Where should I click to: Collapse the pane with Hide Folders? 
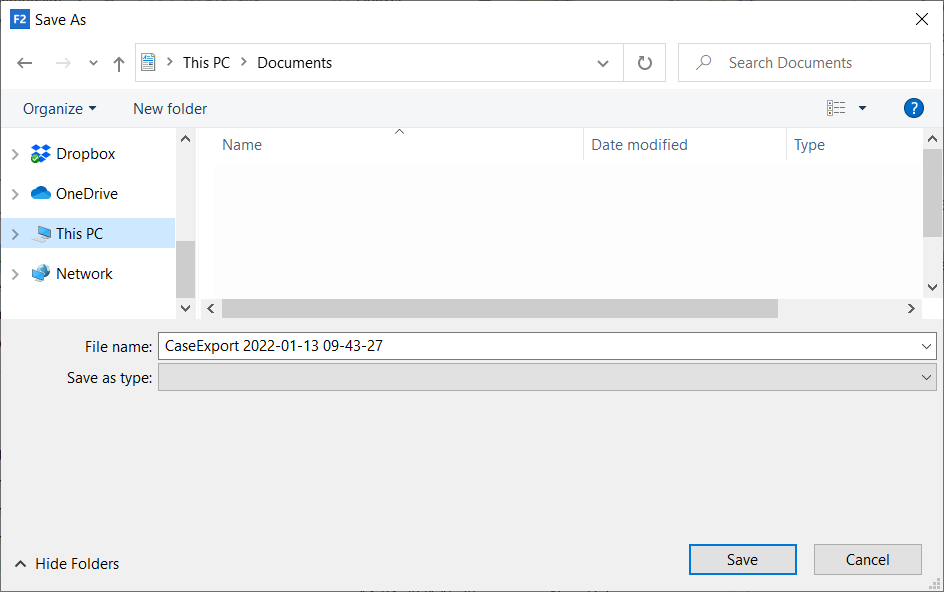click(x=67, y=564)
